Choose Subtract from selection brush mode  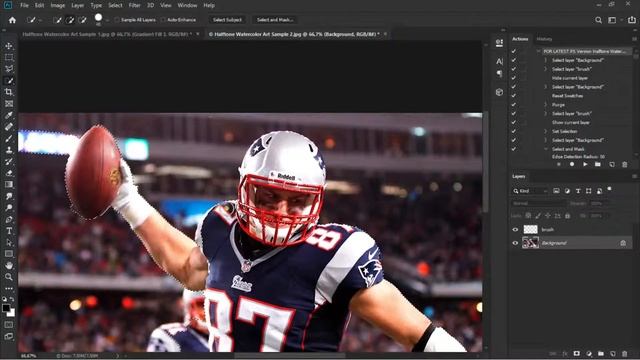pyautogui.click(x=82, y=20)
